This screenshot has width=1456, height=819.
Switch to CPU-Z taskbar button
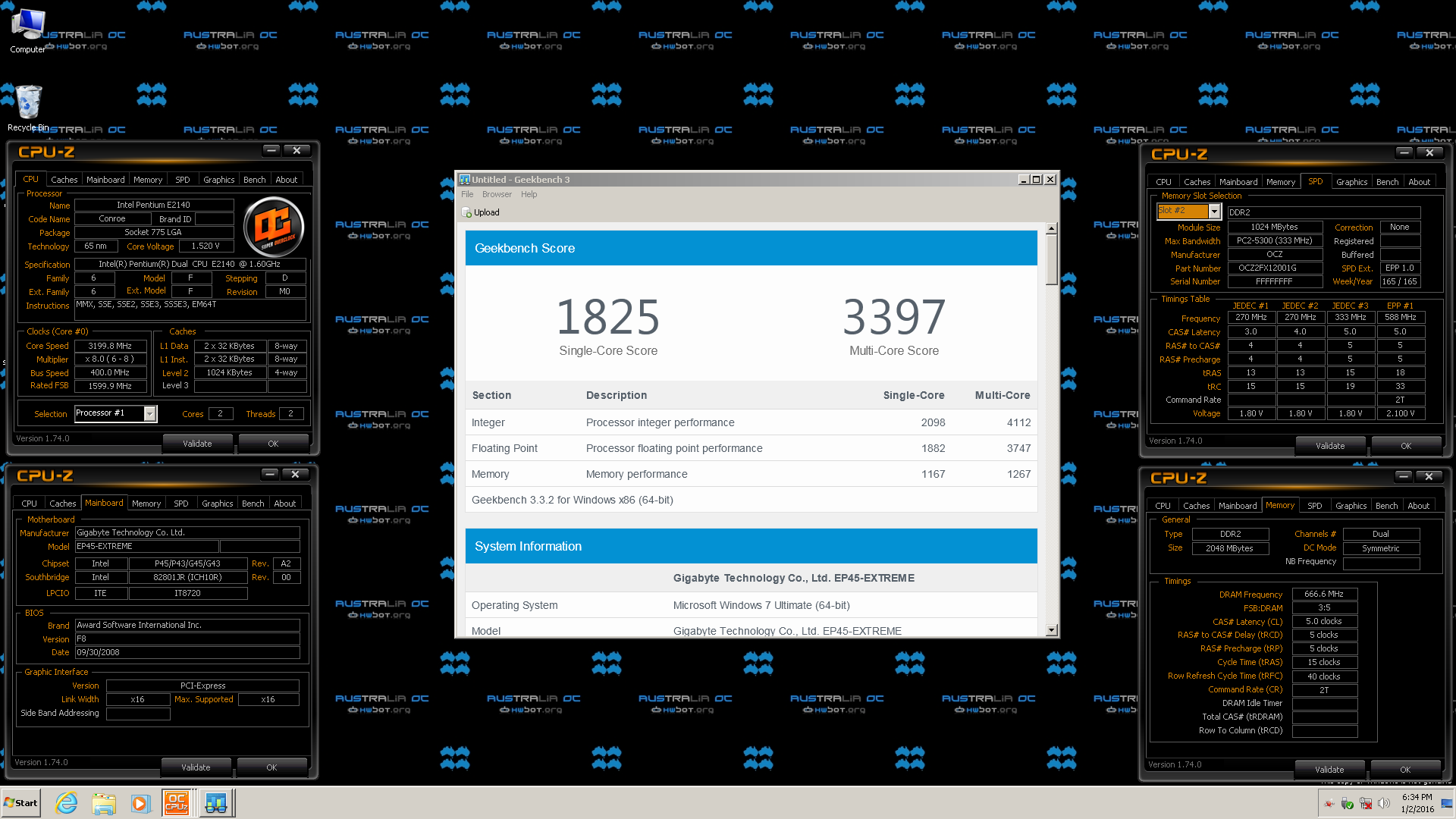coord(177,803)
